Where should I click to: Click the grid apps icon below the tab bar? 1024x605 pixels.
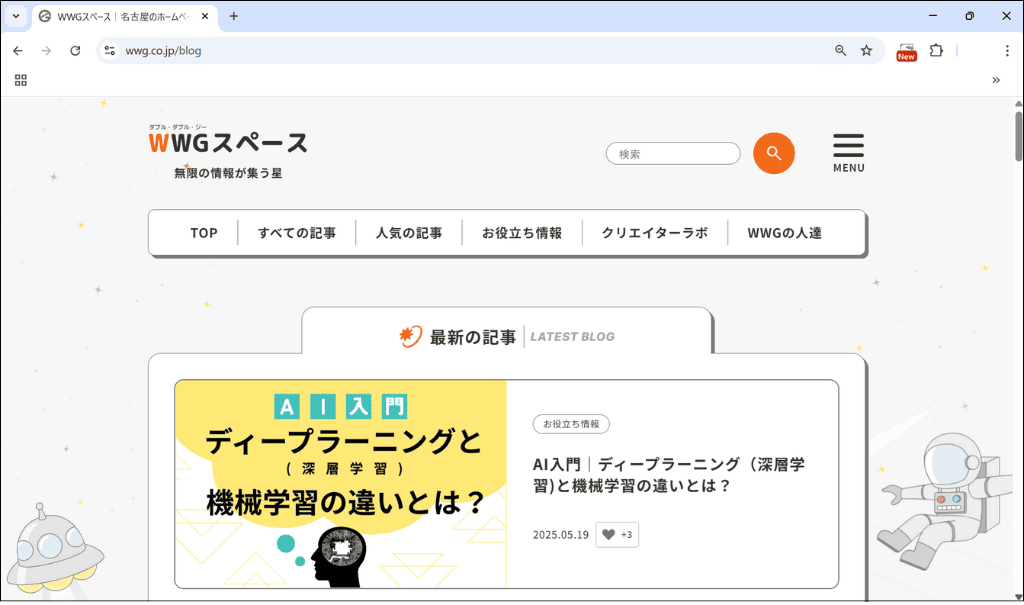point(20,80)
